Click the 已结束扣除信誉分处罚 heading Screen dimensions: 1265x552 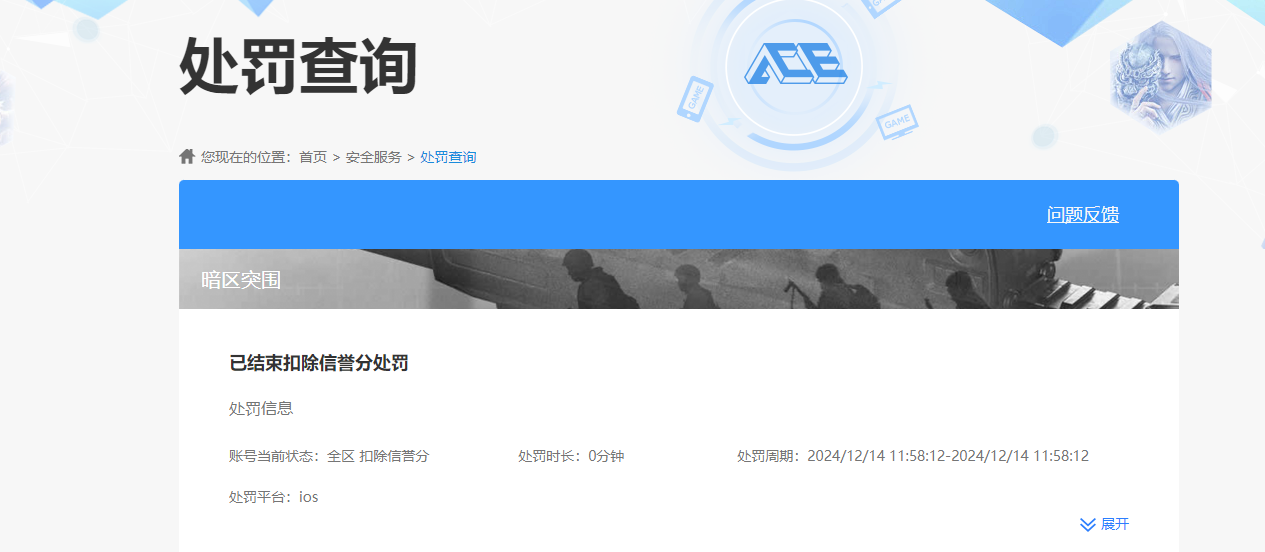pos(319,363)
